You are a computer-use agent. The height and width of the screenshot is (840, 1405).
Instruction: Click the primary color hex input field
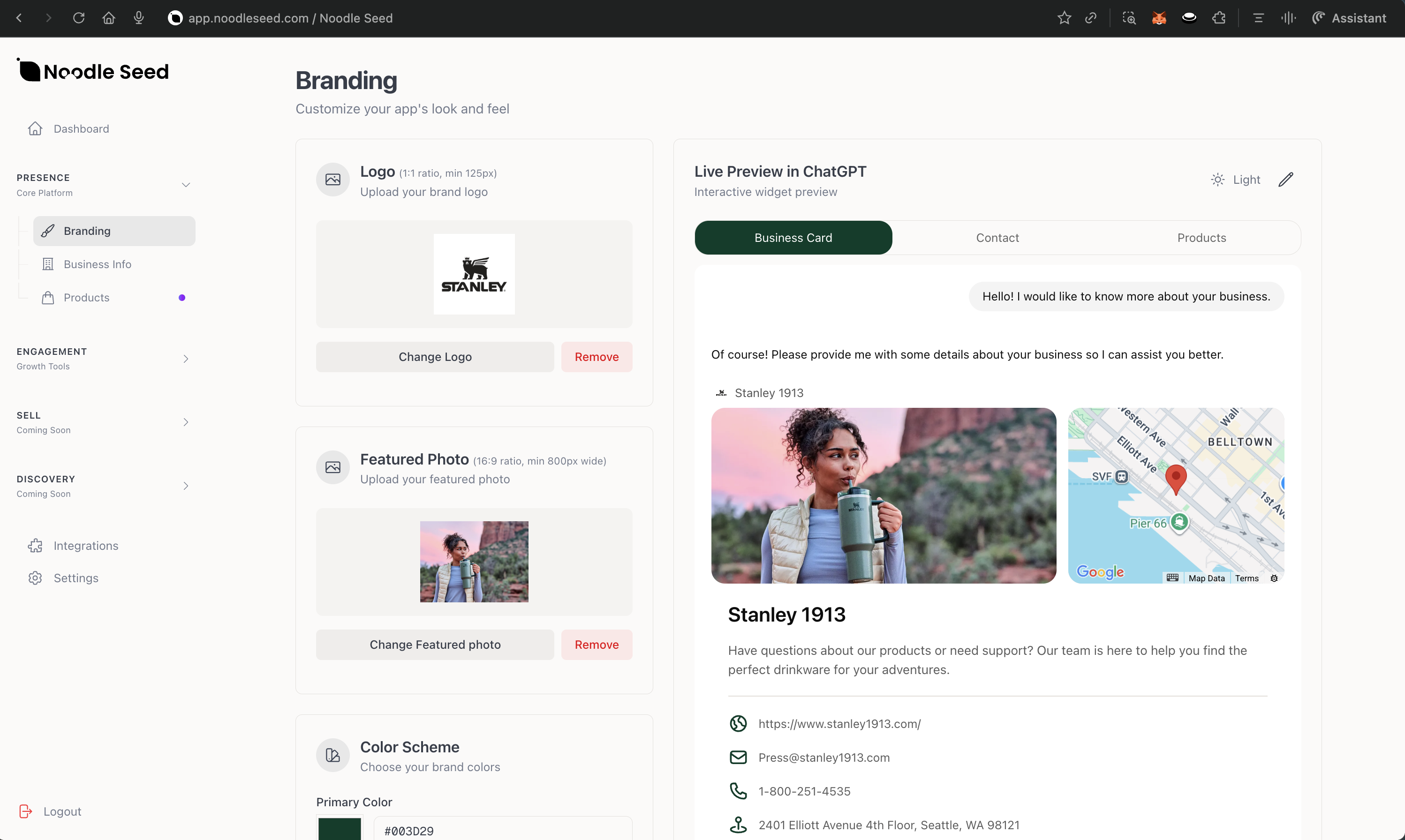click(x=502, y=830)
